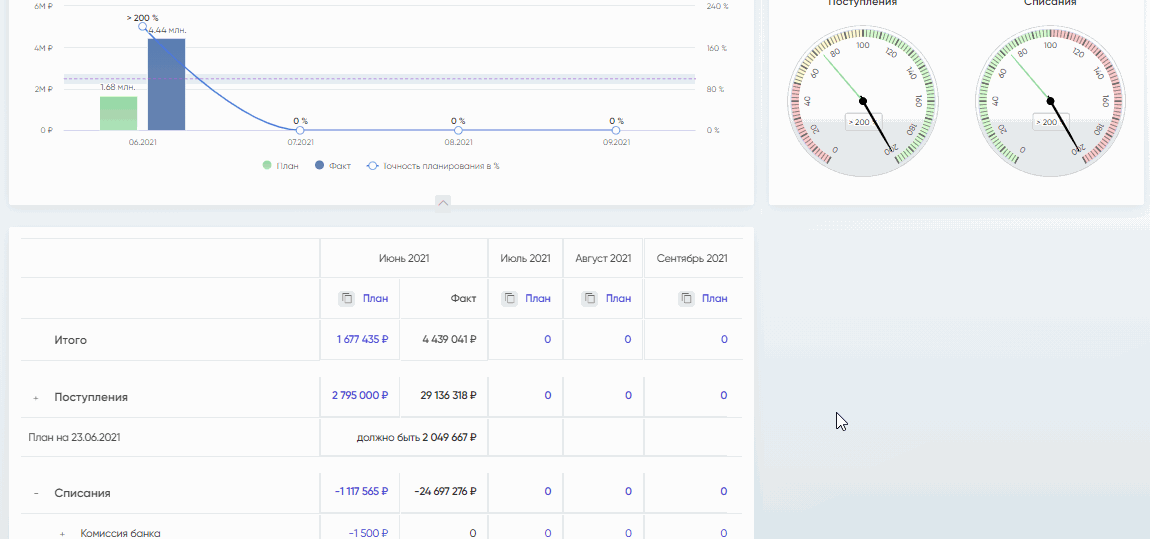Copy the Сентябрь 2021 plan column
The width and height of the screenshot is (1150, 539).
686,298
